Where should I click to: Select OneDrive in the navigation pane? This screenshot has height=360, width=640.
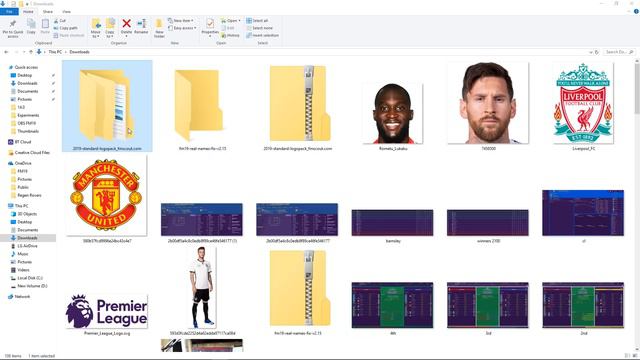point(20,163)
